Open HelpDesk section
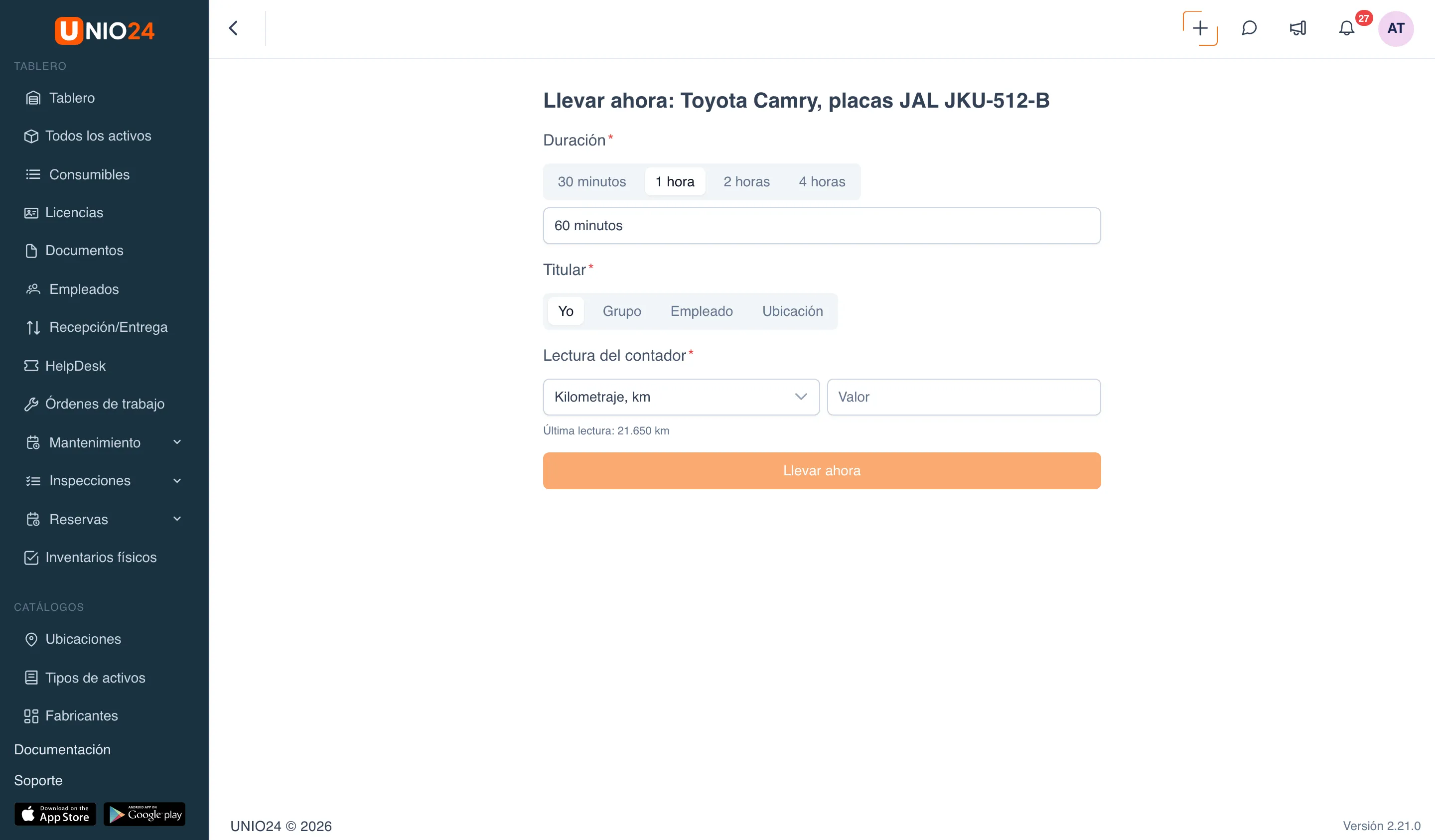 (x=64, y=366)
